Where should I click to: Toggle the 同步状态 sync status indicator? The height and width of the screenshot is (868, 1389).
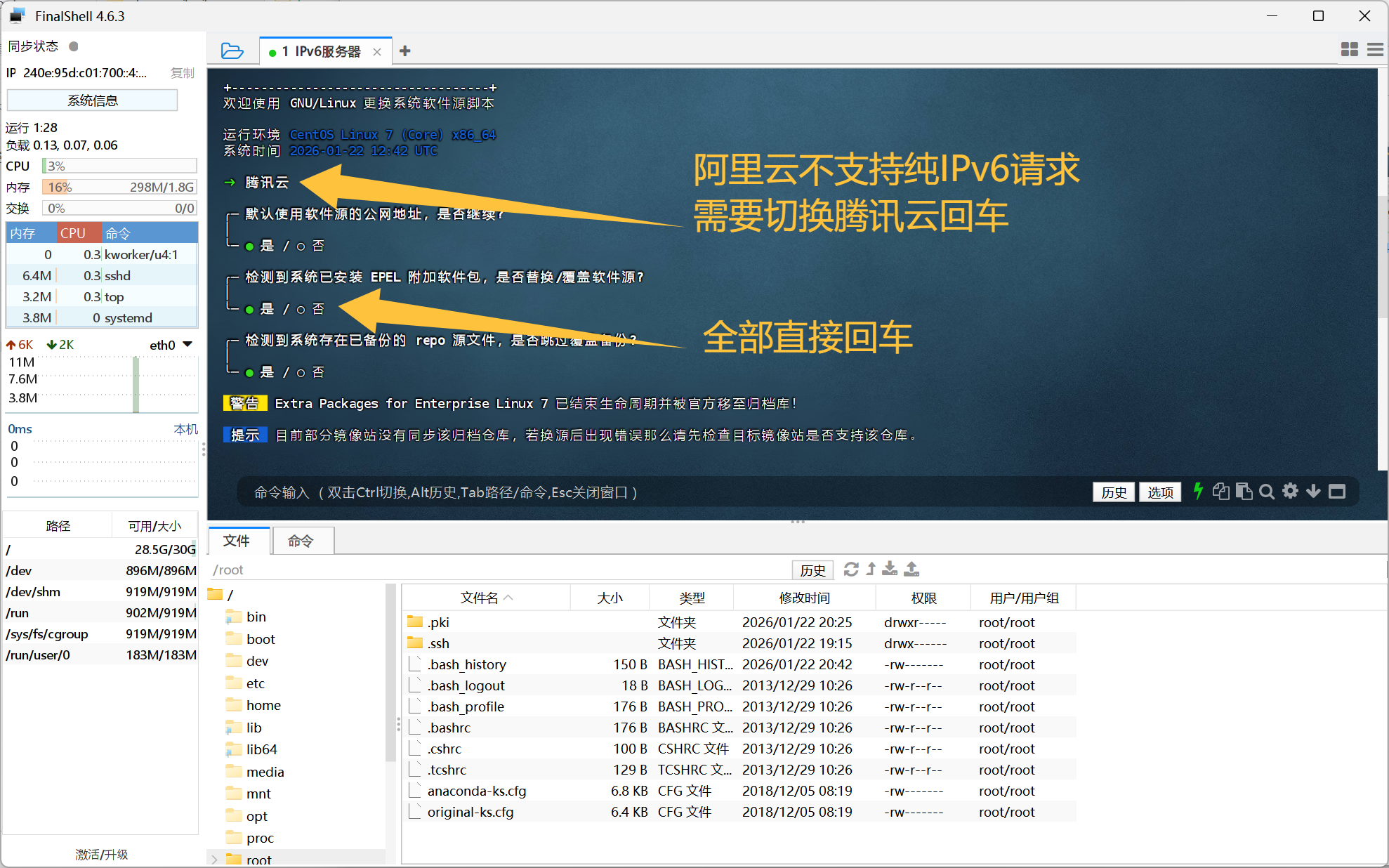tap(74, 46)
